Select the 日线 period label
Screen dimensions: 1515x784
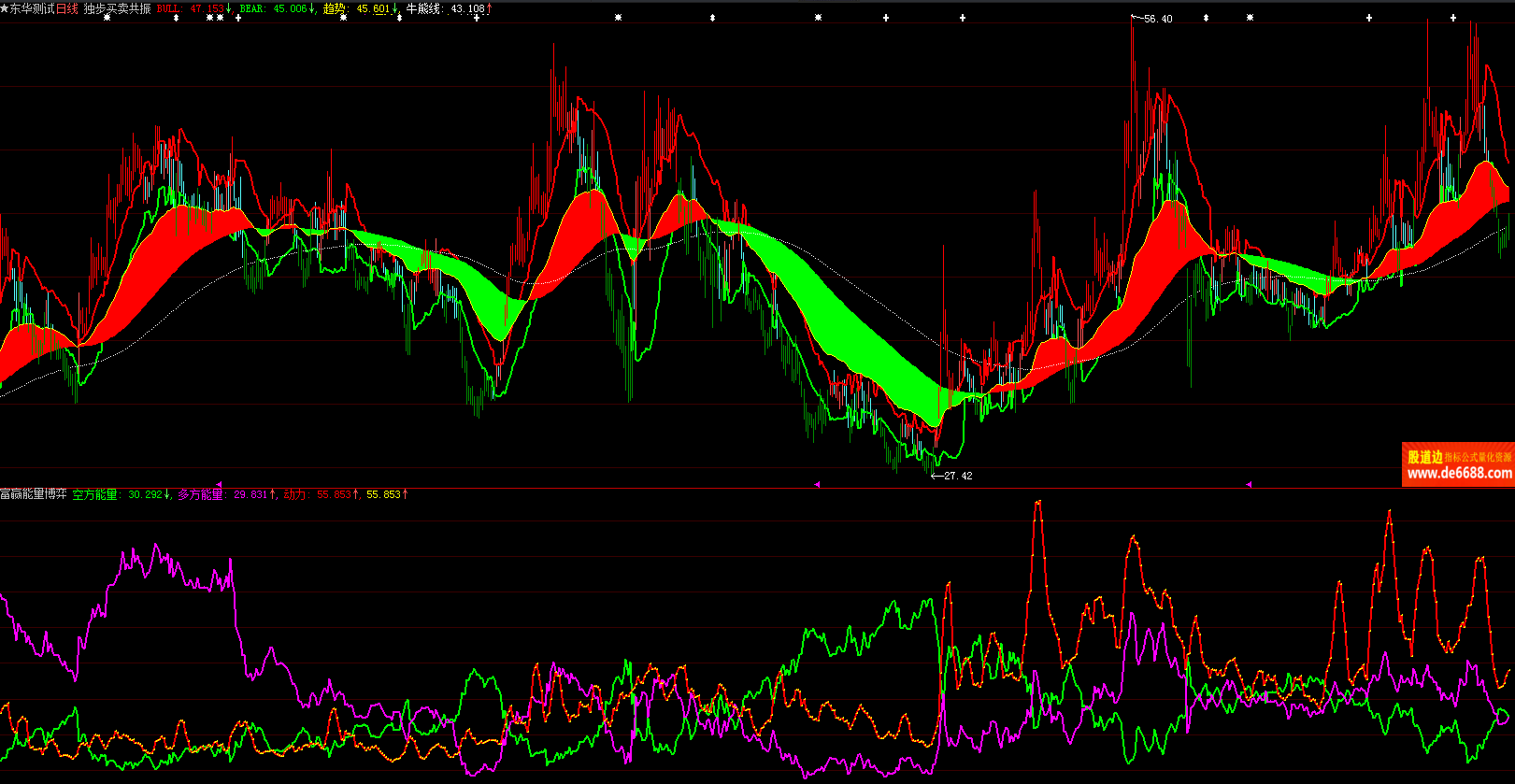point(67,8)
